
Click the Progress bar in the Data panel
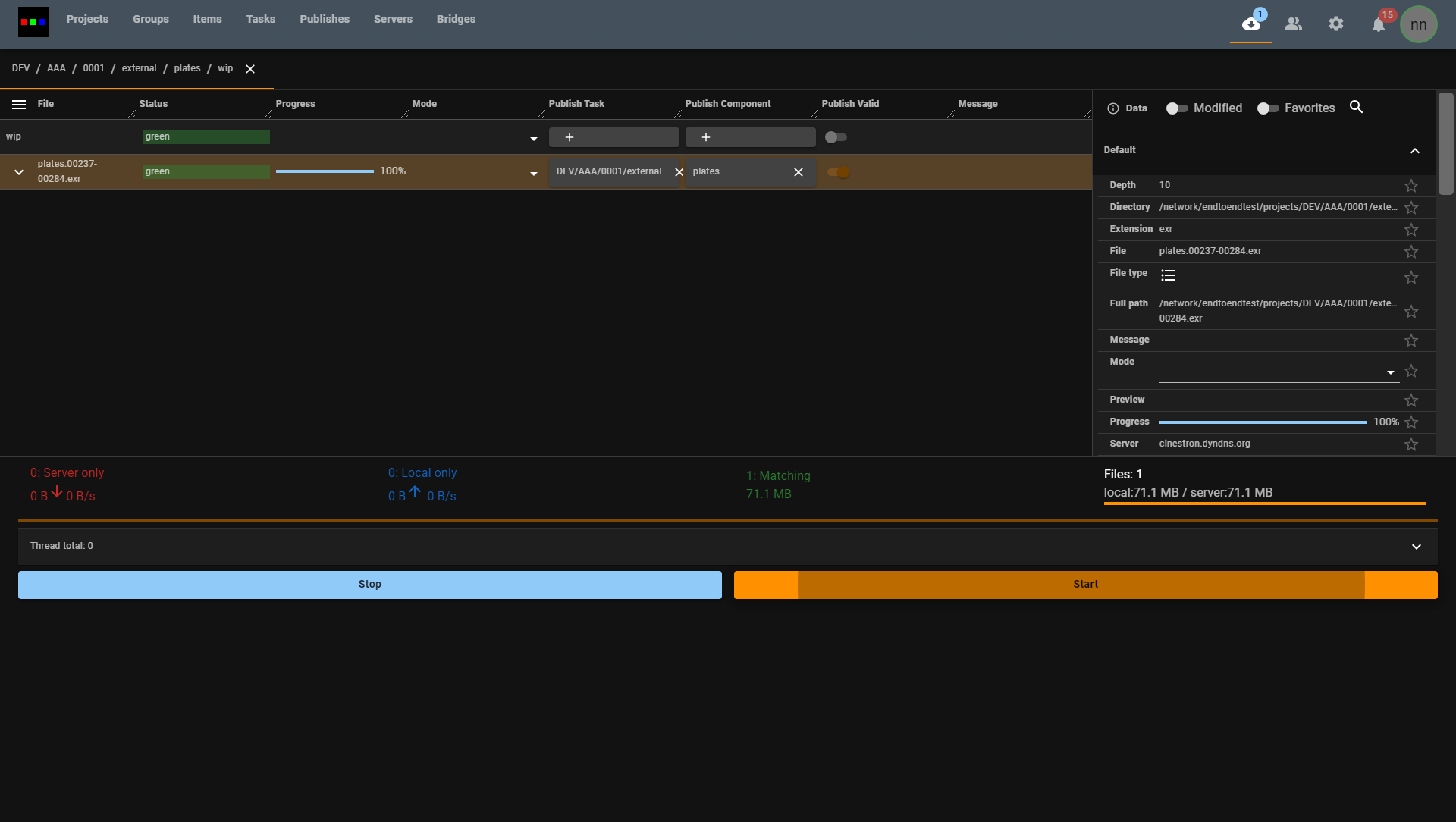(1263, 422)
